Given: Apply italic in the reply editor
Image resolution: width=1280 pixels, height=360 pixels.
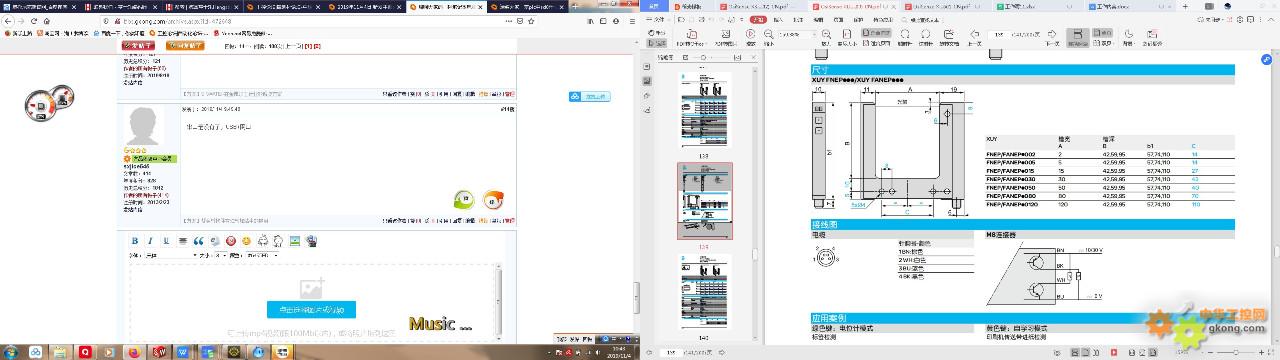Looking at the screenshot, I should tap(151, 241).
